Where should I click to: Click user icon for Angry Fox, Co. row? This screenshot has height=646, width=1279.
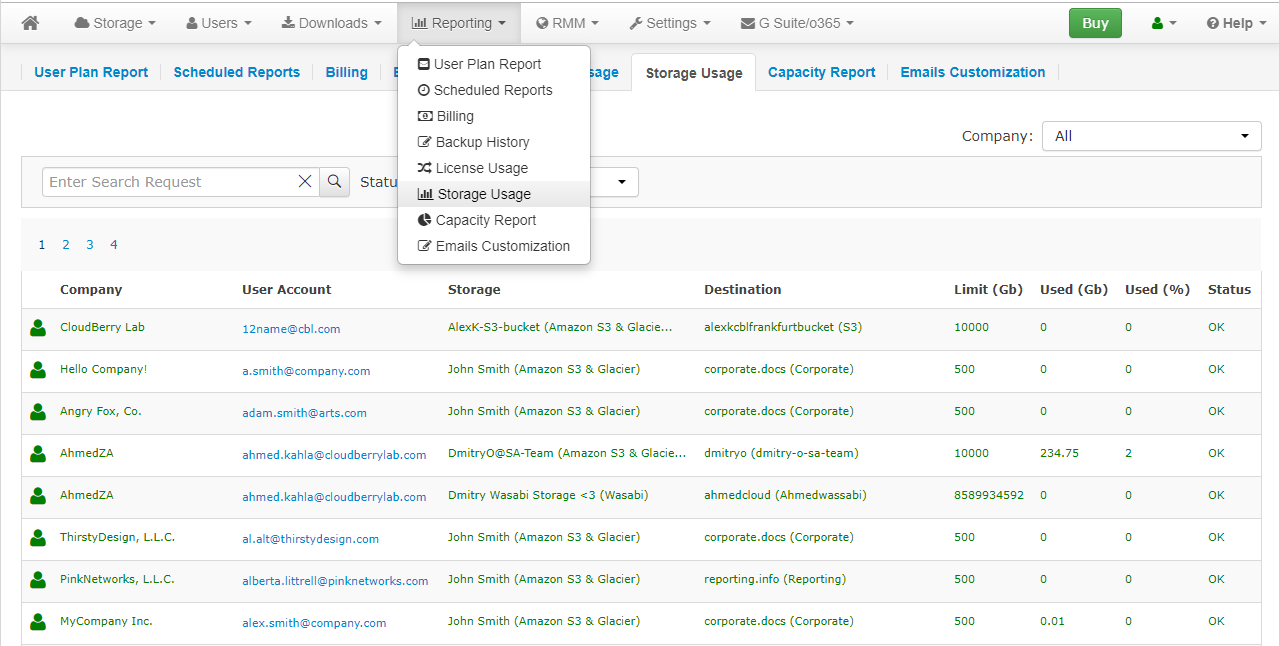[x=38, y=412]
